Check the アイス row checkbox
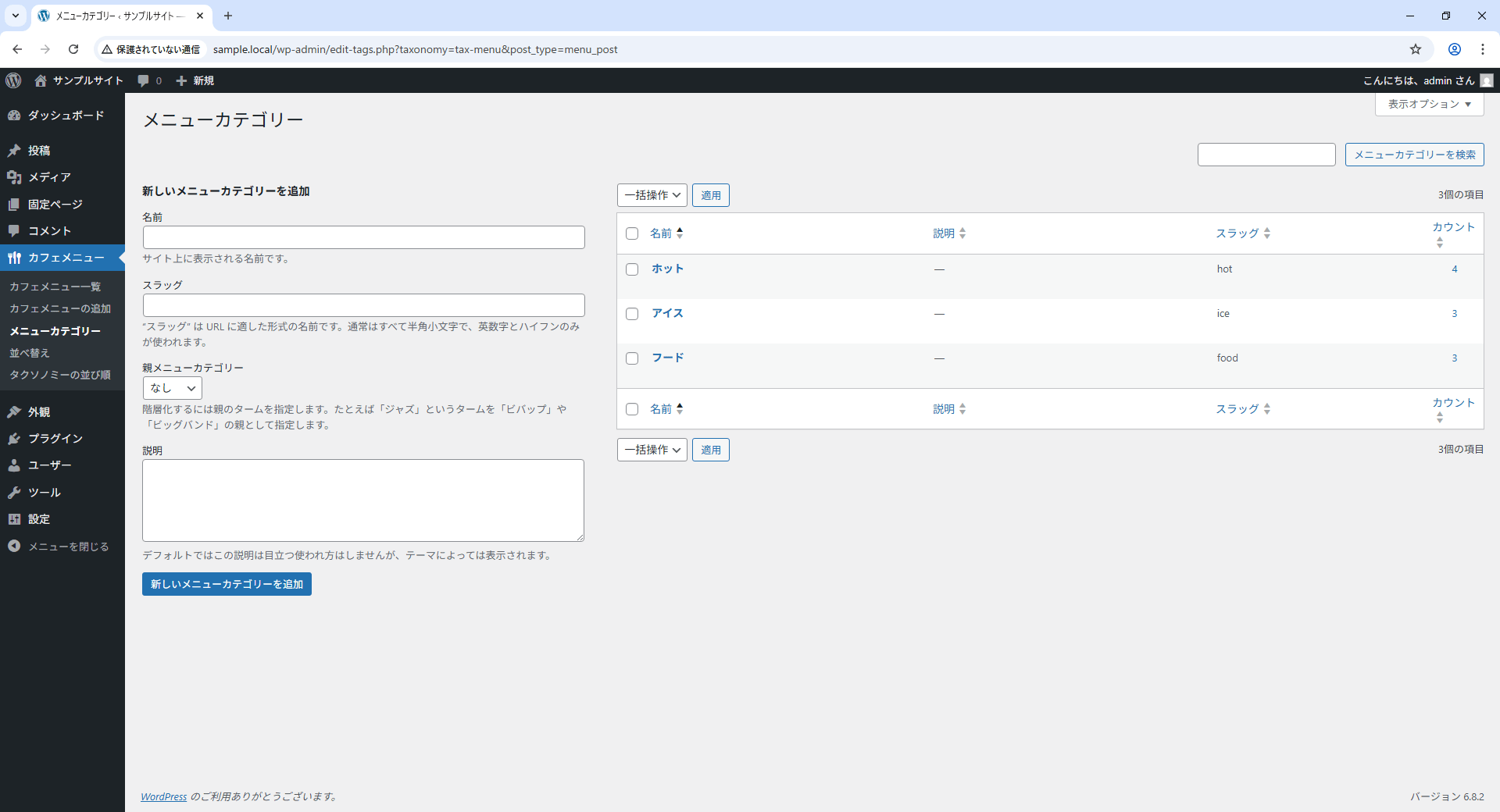The height and width of the screenshot is (812, 1500). pyautogui.click(x=632, y=314)
